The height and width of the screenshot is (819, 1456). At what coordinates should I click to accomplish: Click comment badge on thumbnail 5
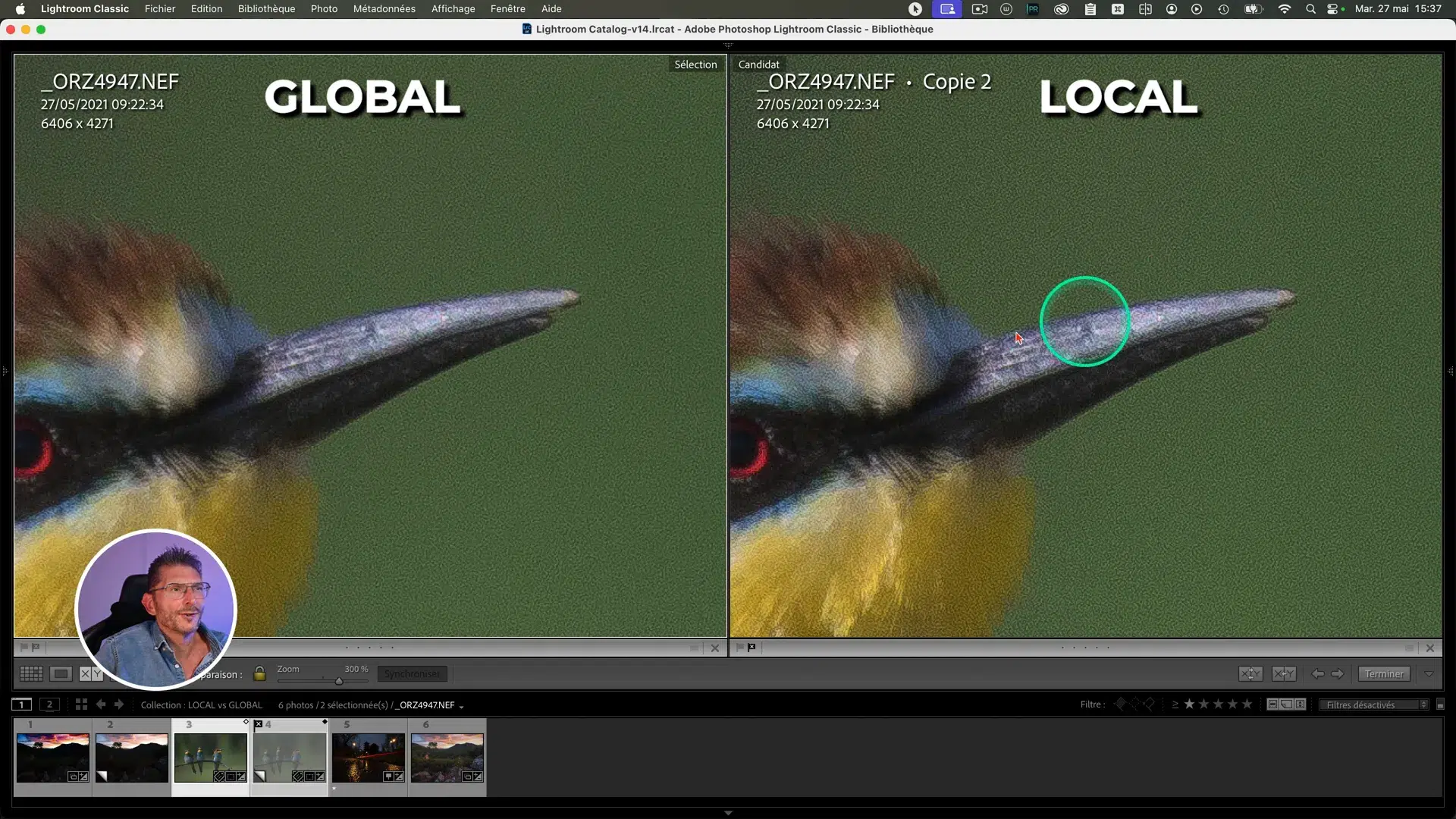[x=388, y=777]
